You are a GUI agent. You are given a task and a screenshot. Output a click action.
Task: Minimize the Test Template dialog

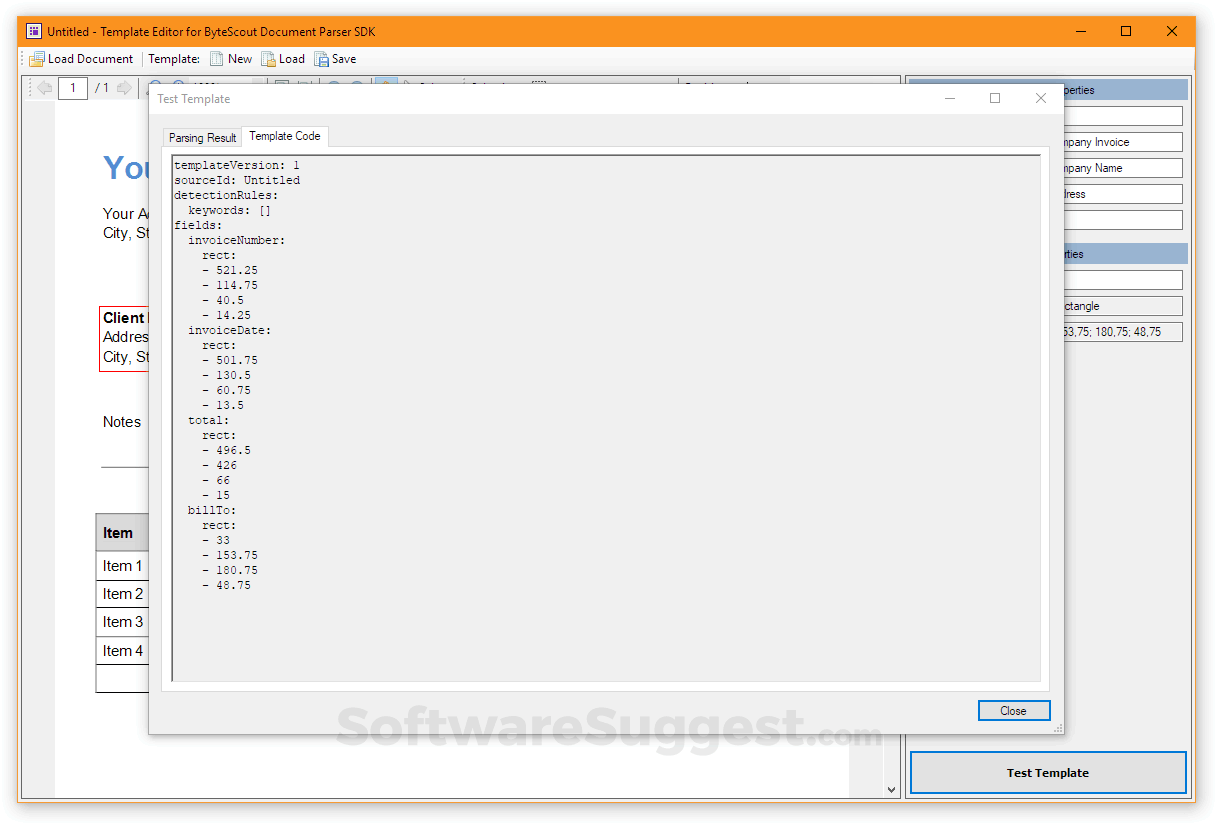pyautogui.click(x=949, y=98)
